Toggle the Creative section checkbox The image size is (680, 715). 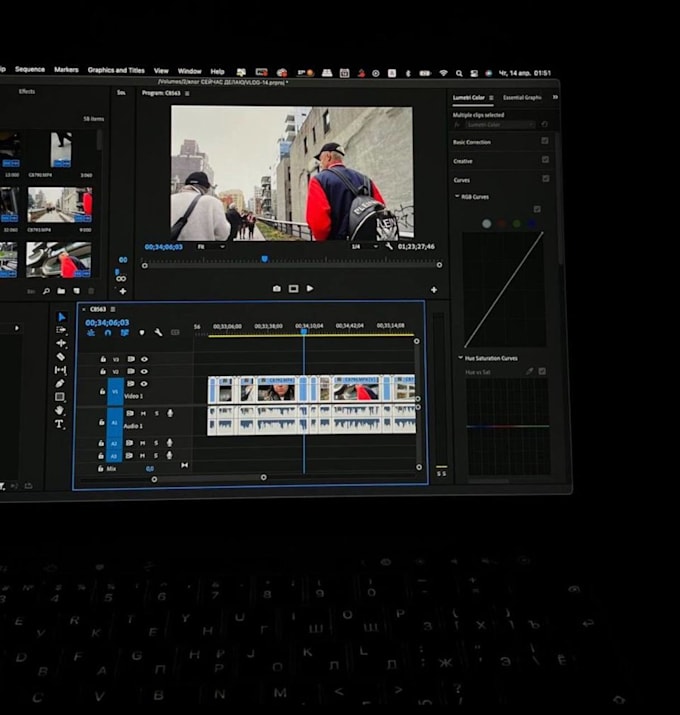(545, 160)
